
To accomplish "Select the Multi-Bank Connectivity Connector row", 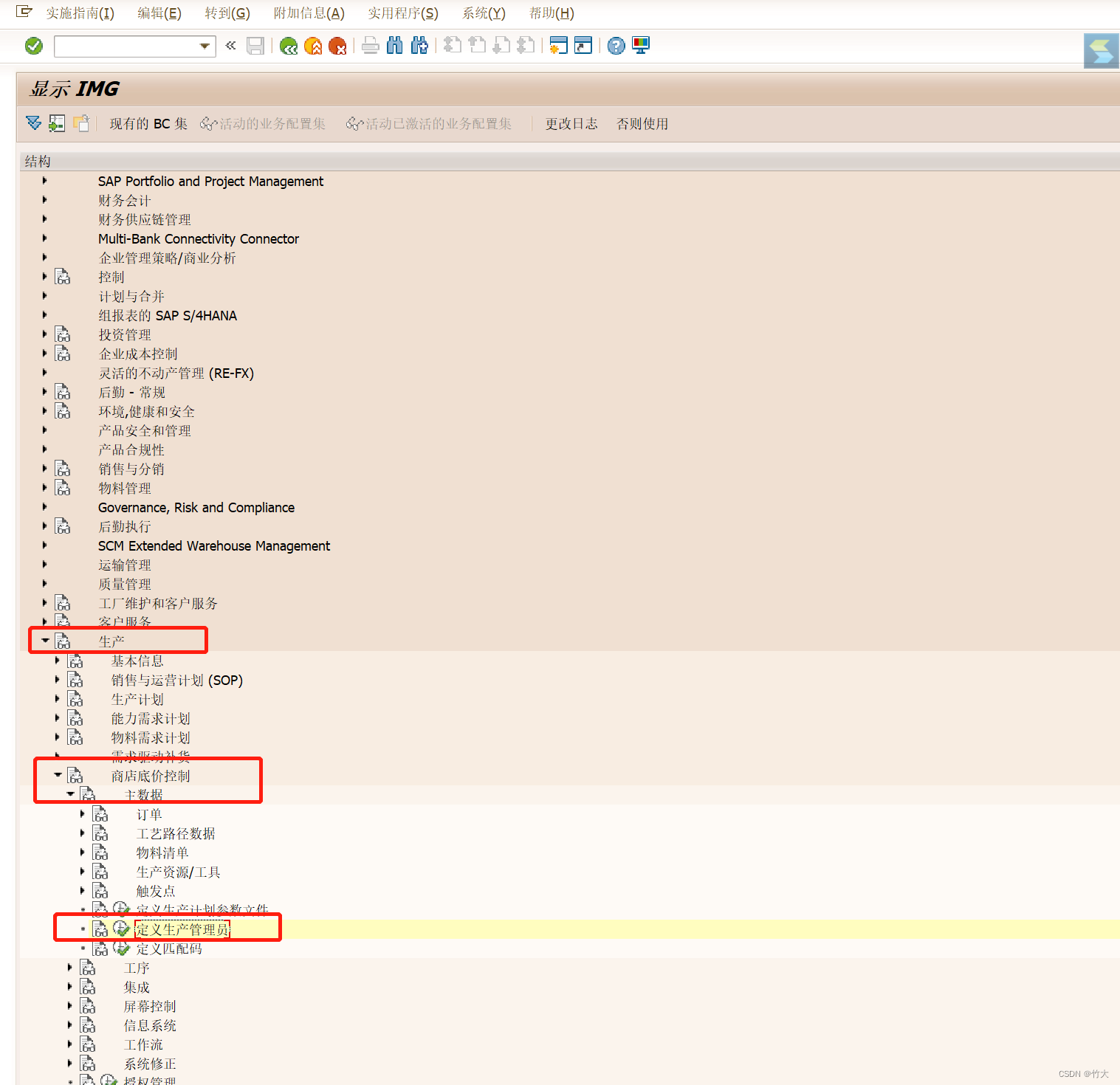I will (x=199, y=239).
